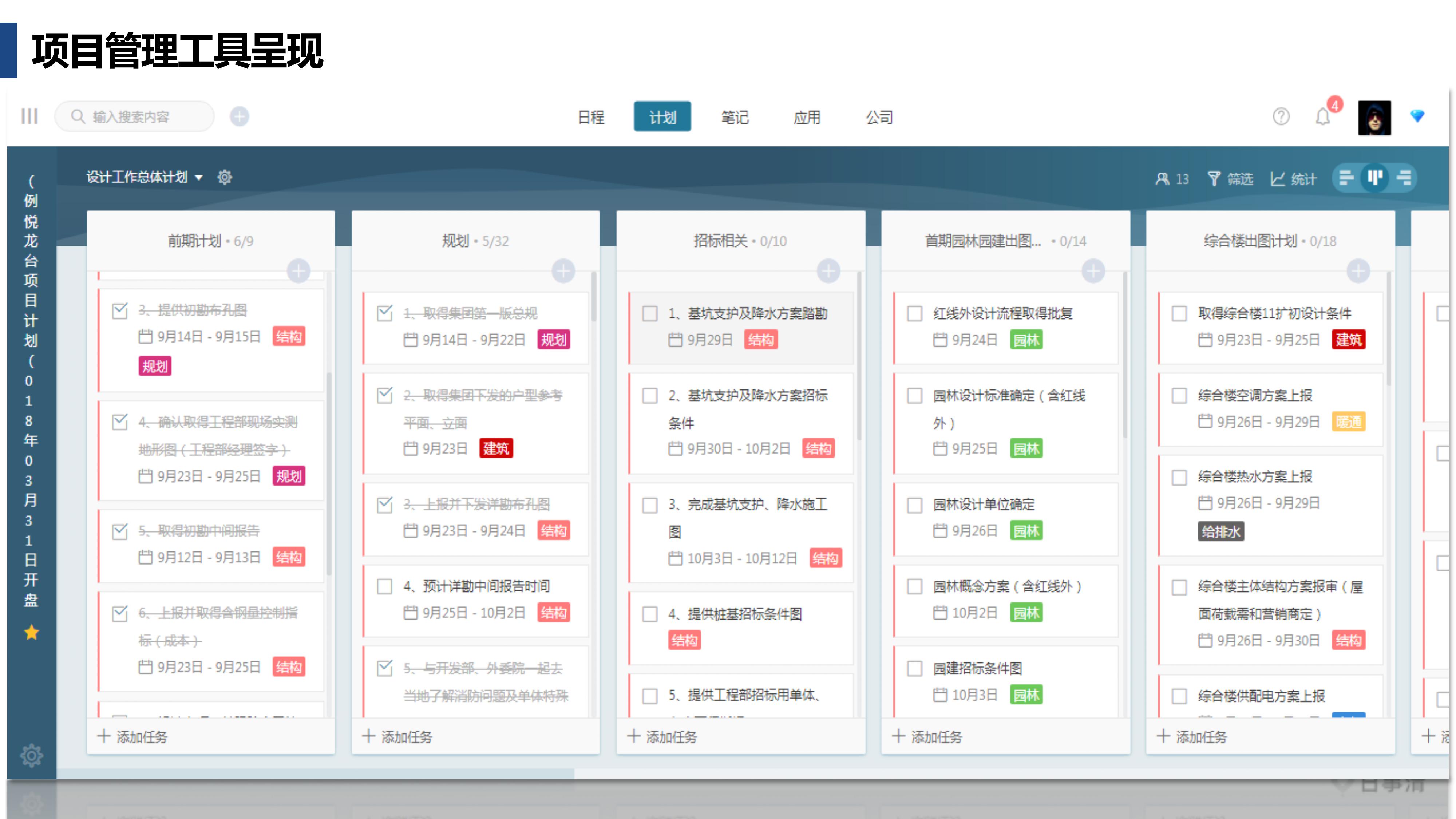The height and width of the screenshot is (819, 1456).
Task: Add a card to 首期园林园建出图 column with plus
Action: point(1093,271)
